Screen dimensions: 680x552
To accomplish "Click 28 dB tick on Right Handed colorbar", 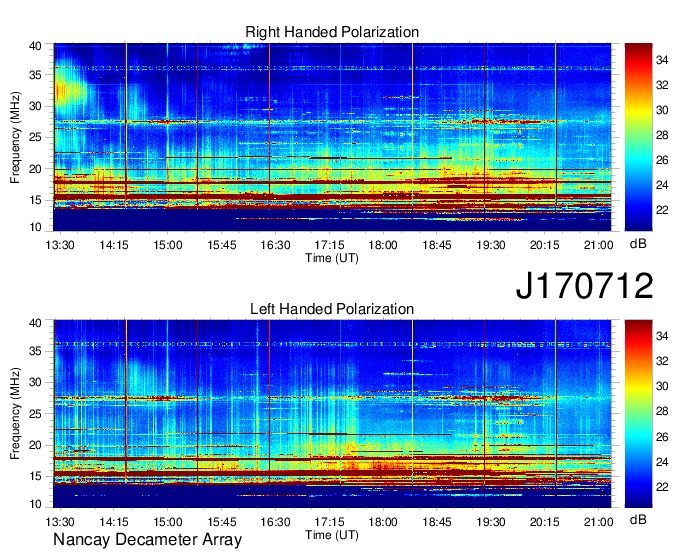I will [662, 135].
